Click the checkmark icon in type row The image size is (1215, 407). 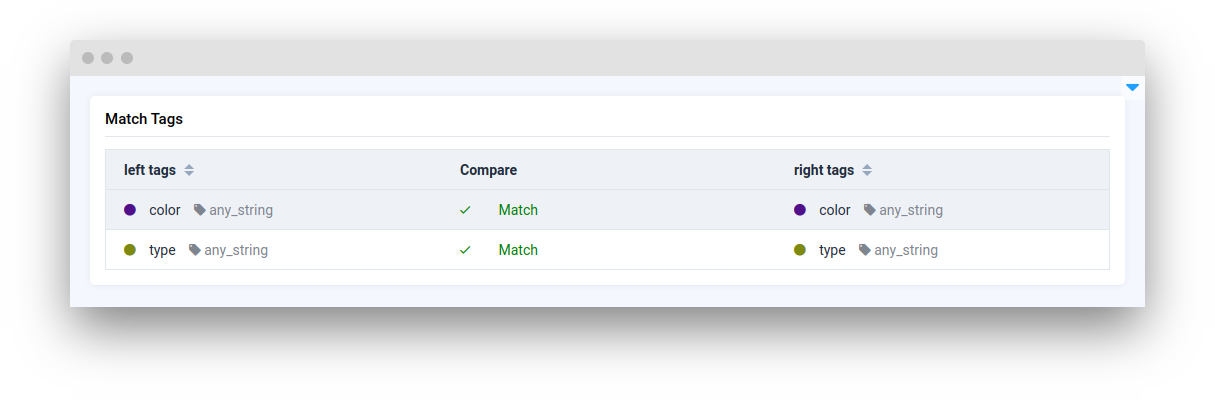(465, 250)
